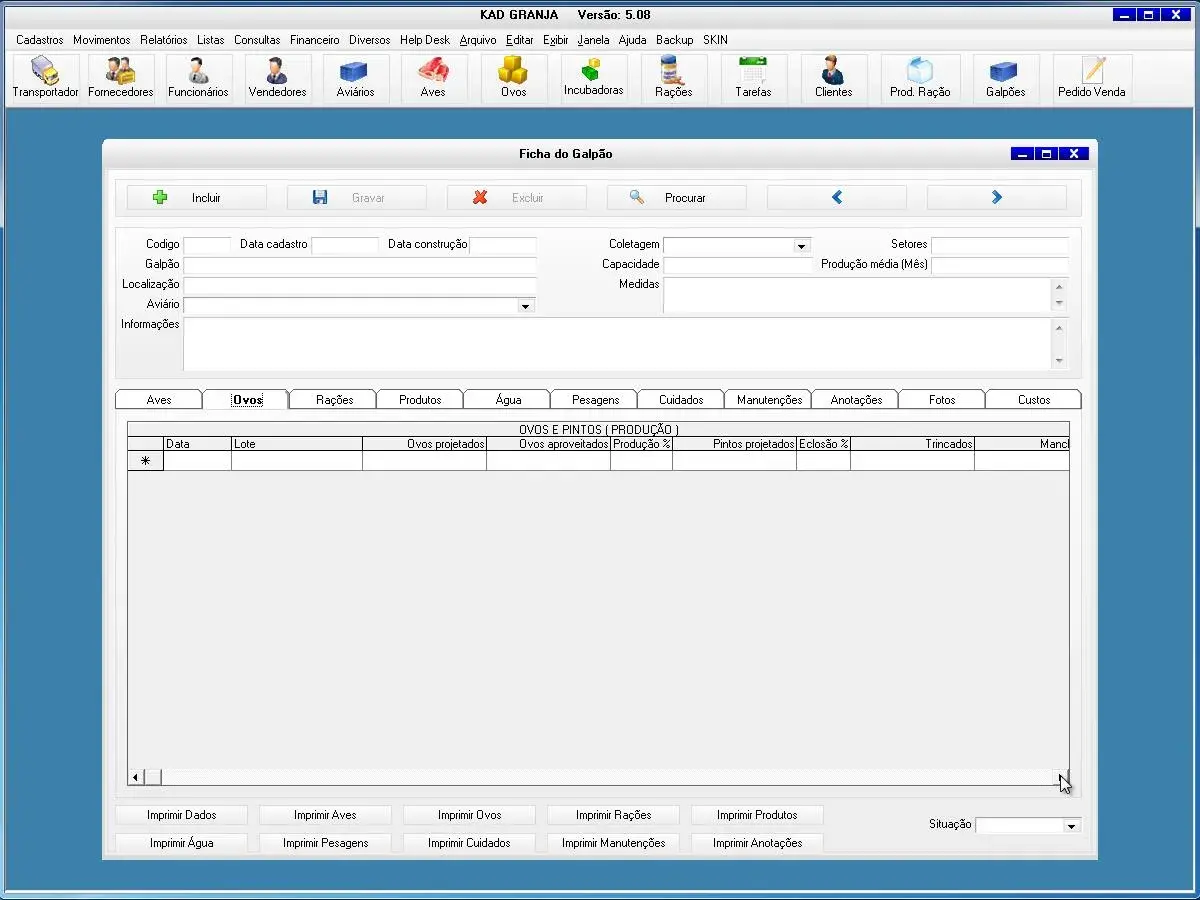Open the Transportador truck icon
Viewport: 1200px width, 900px height.
pyautogui.click(x=45, y=78)
